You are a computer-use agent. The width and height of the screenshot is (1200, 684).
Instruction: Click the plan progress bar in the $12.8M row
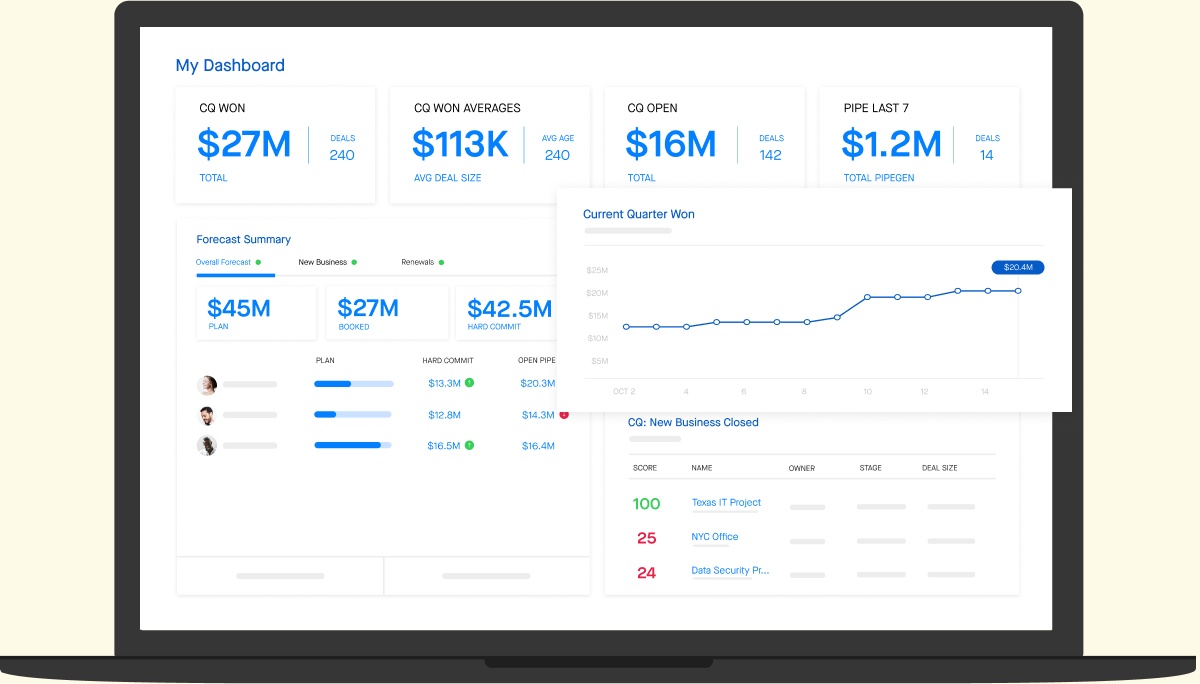tap(354, 414)
